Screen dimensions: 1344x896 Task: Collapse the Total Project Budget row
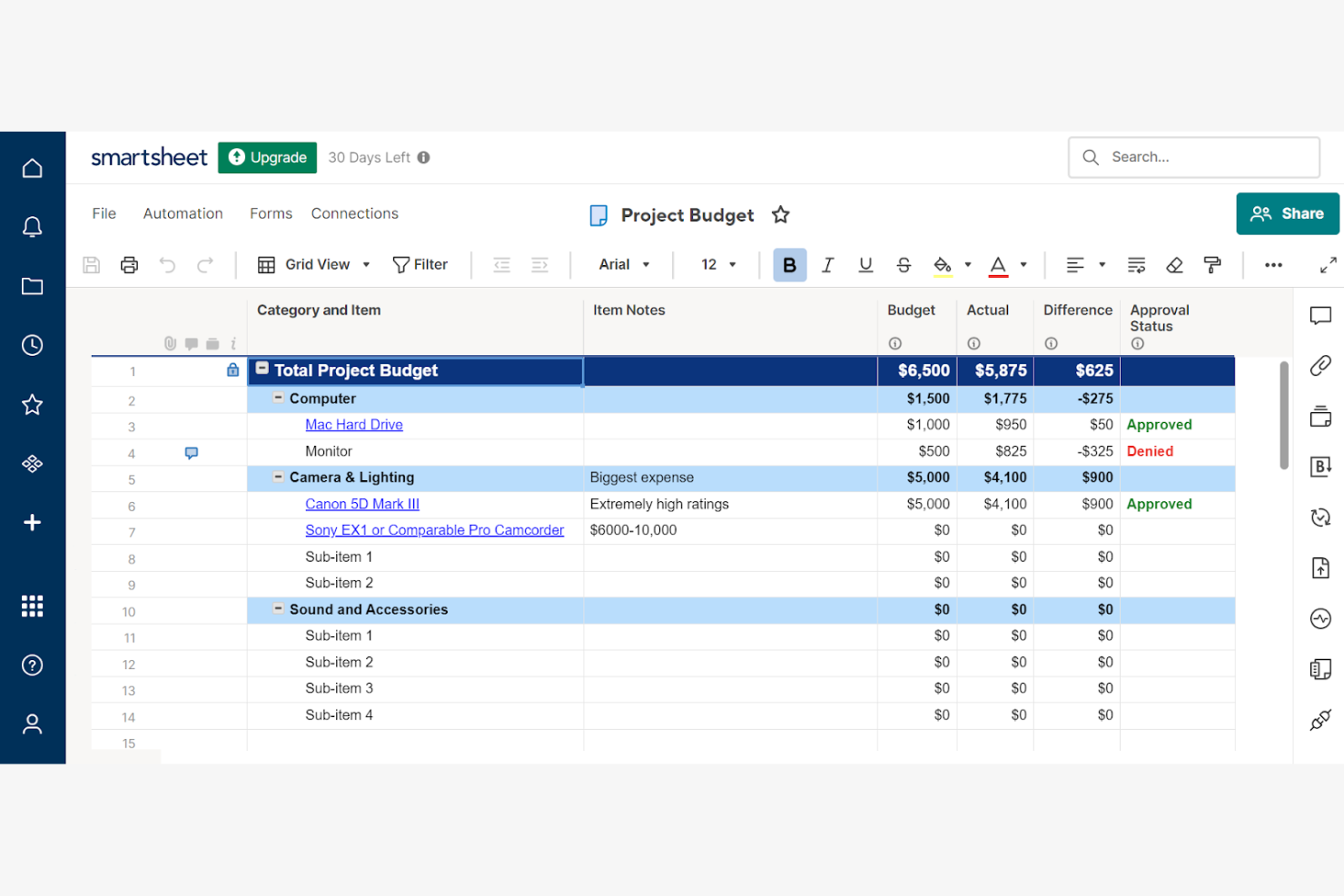262,369
